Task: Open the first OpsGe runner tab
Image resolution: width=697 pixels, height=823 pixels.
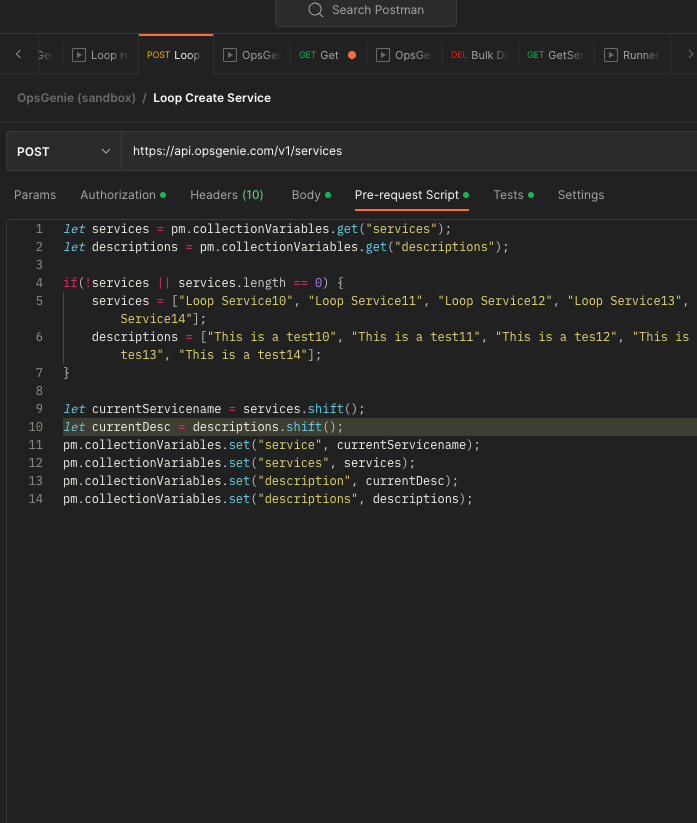Action: coord(252,55)
